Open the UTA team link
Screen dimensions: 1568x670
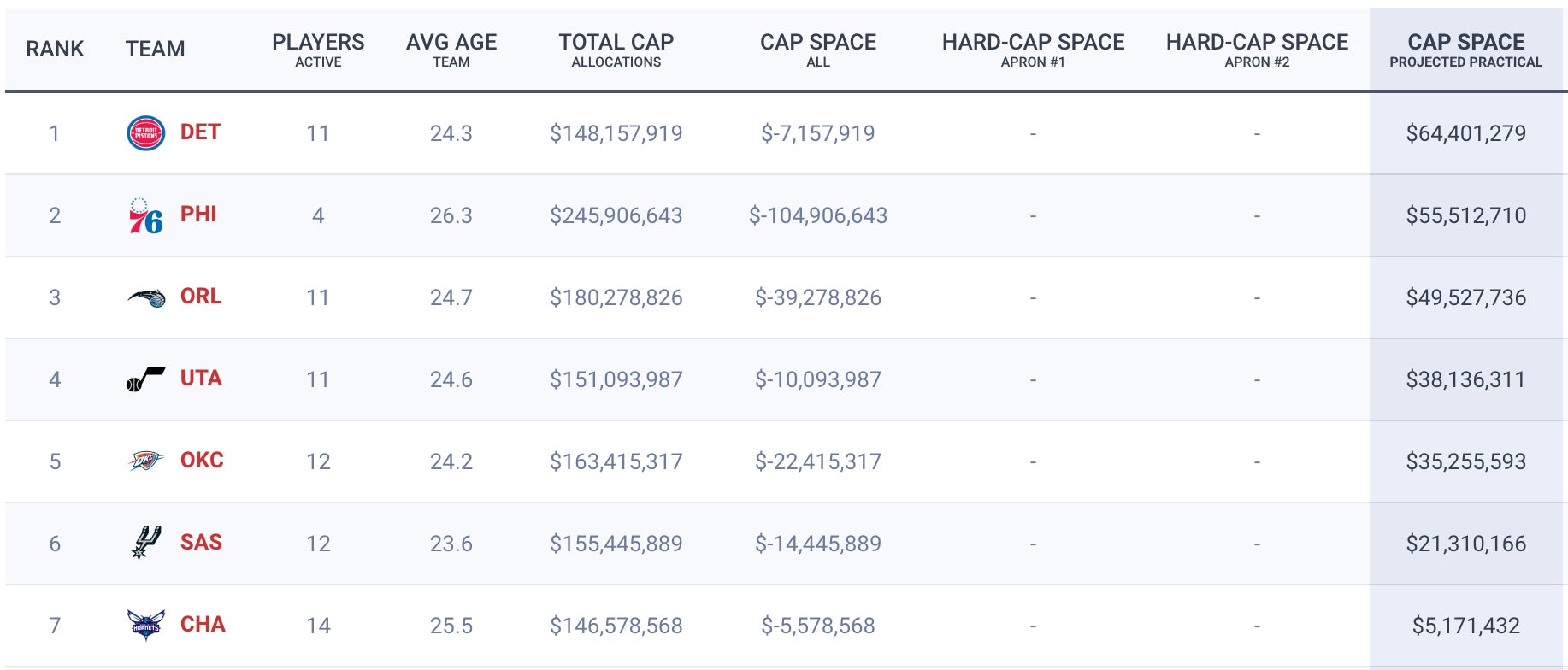pos(201,379)
